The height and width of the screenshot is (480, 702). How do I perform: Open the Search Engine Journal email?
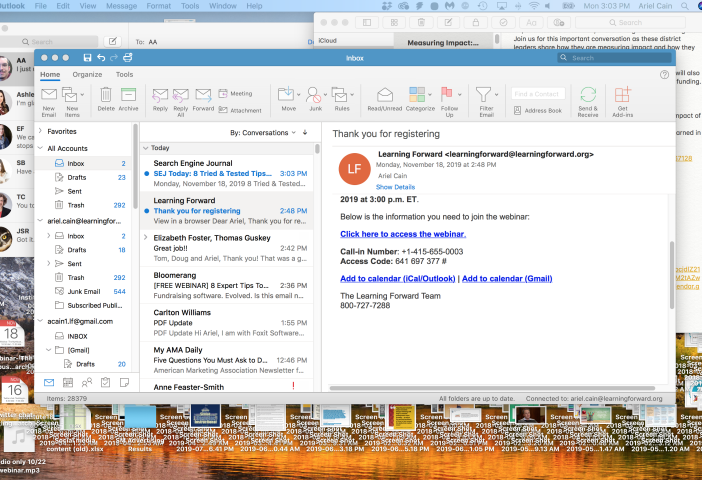227,173
